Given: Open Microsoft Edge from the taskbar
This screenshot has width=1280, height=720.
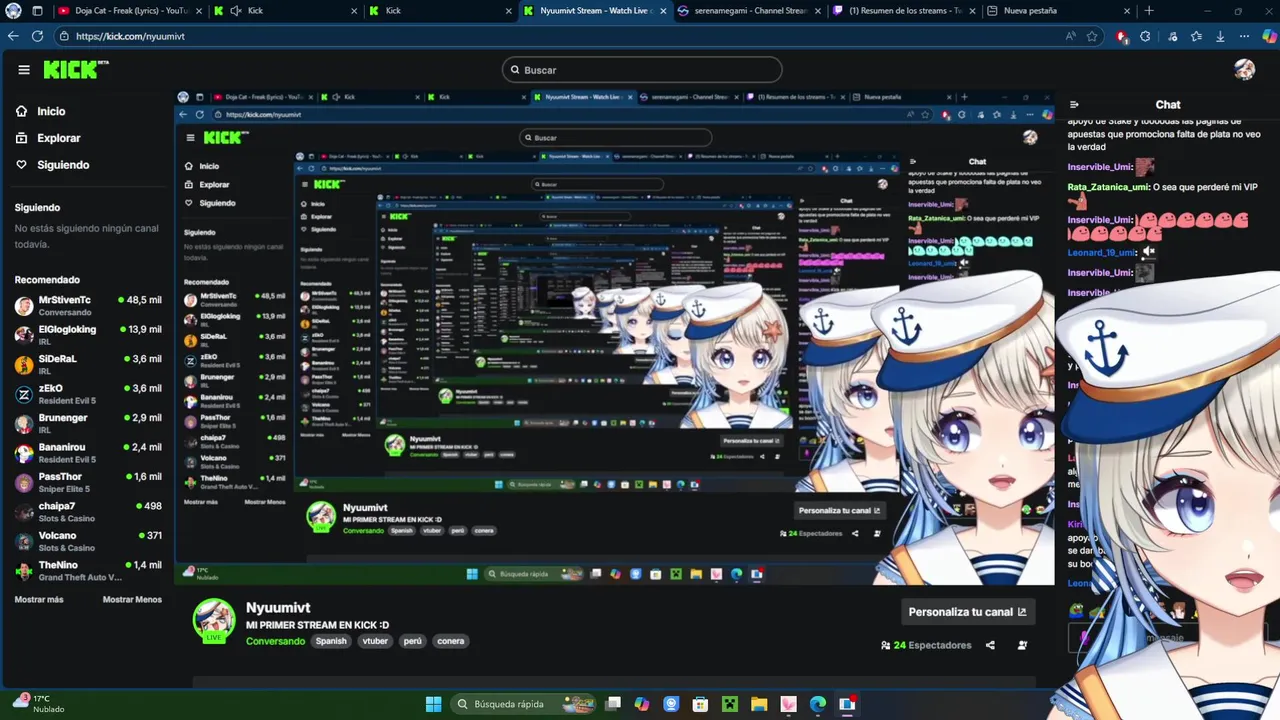Looking at the screenshot, I should 818,704.
